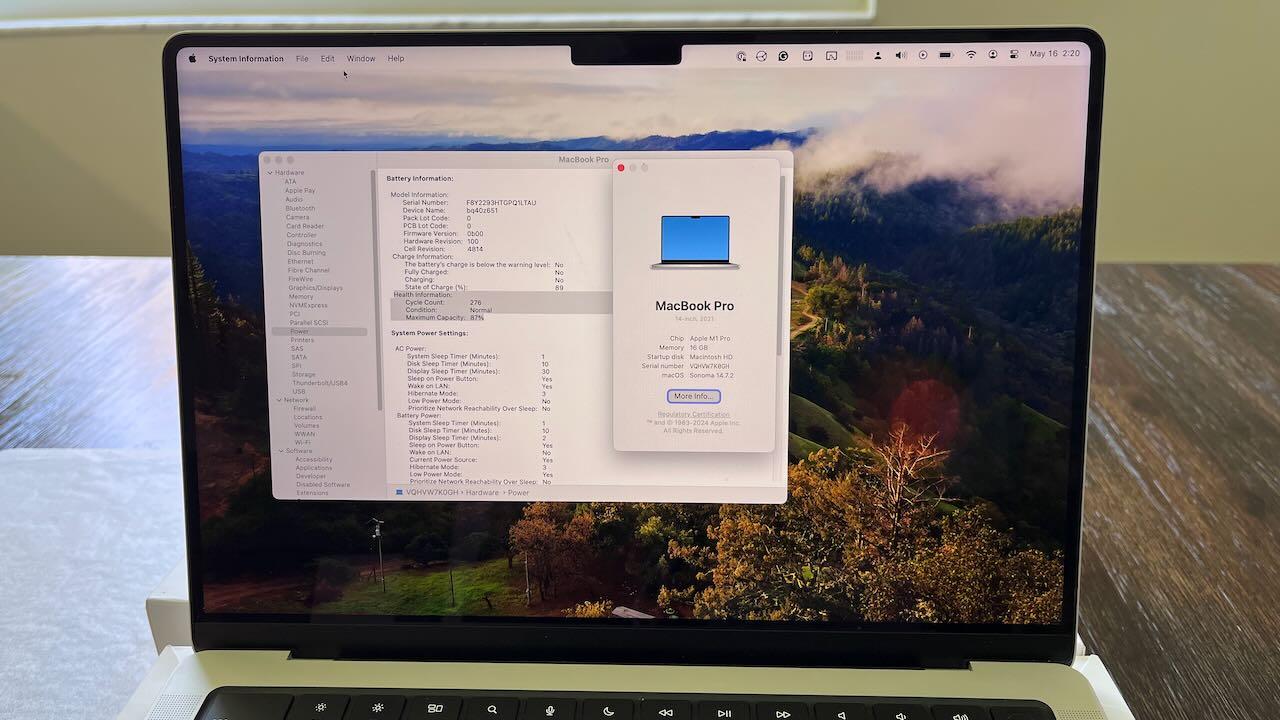Open the Regulatory Certification link
Image resolution: width=1280 pixels, height=720 pixels.
(x=693, y=414)
